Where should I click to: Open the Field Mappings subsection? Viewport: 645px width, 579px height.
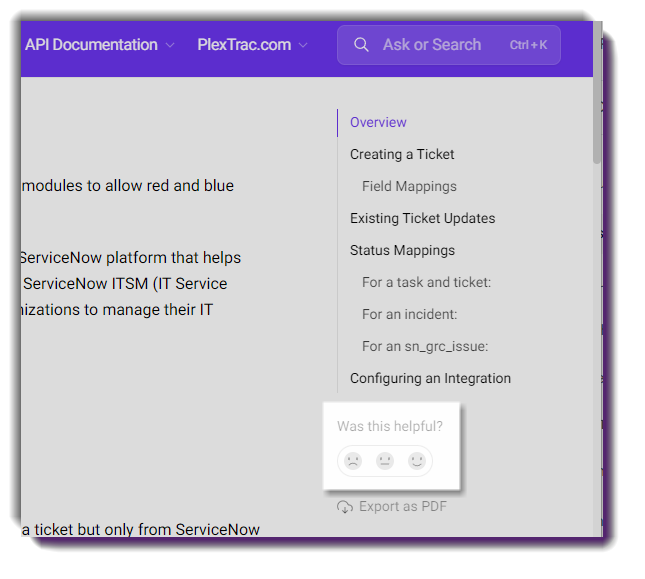click(409, 186)
